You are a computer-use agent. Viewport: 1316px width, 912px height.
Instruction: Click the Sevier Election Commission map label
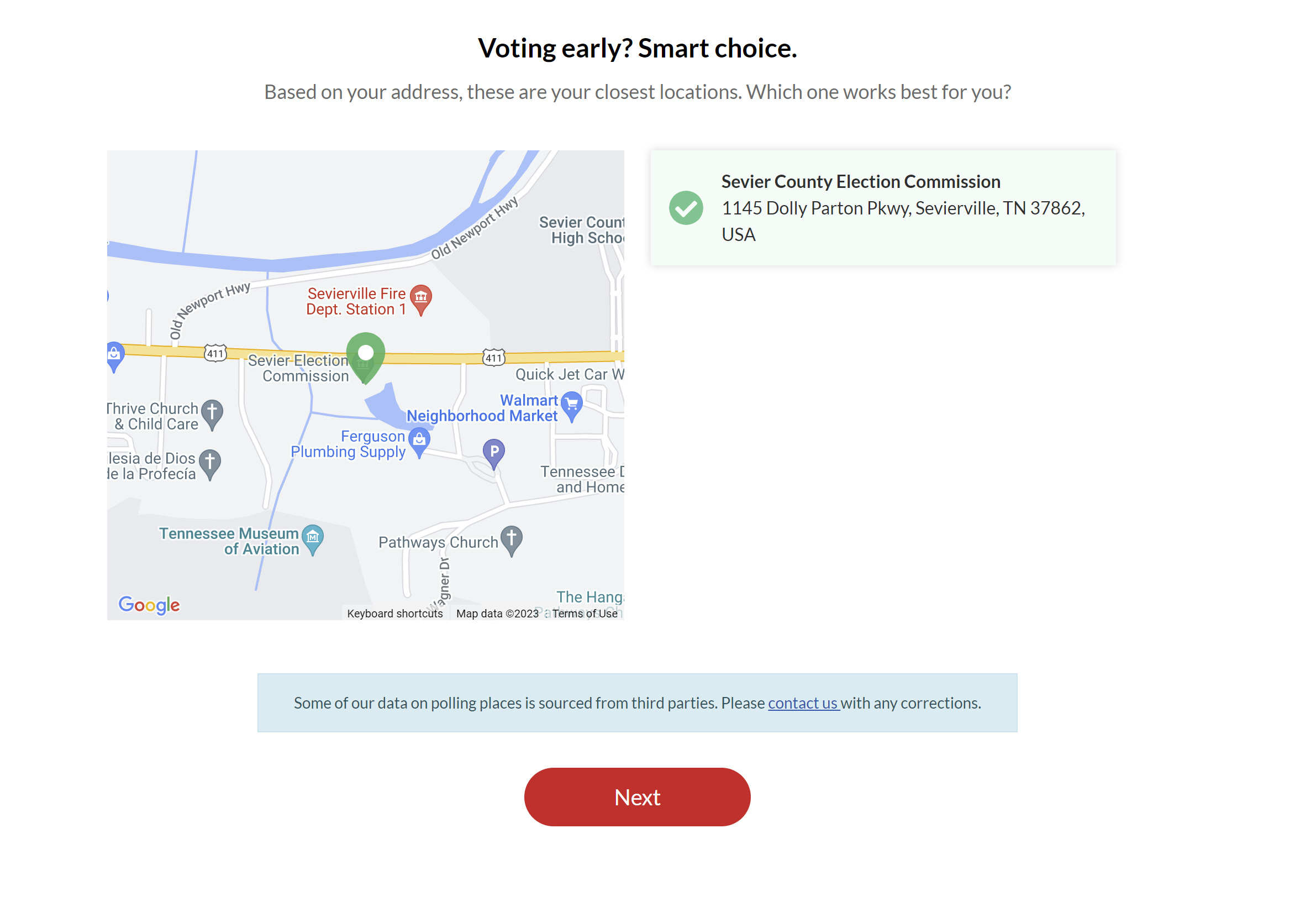pyautogui.click(x=298, y=369)
